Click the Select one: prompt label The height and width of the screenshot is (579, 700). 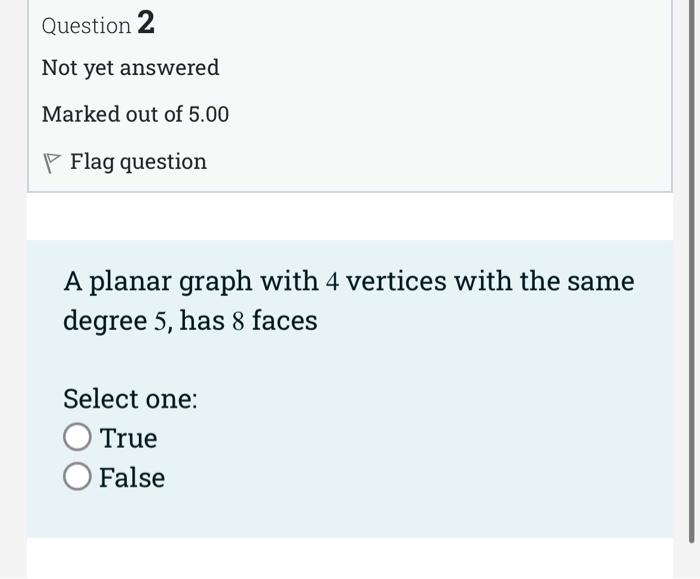[130, 399]
